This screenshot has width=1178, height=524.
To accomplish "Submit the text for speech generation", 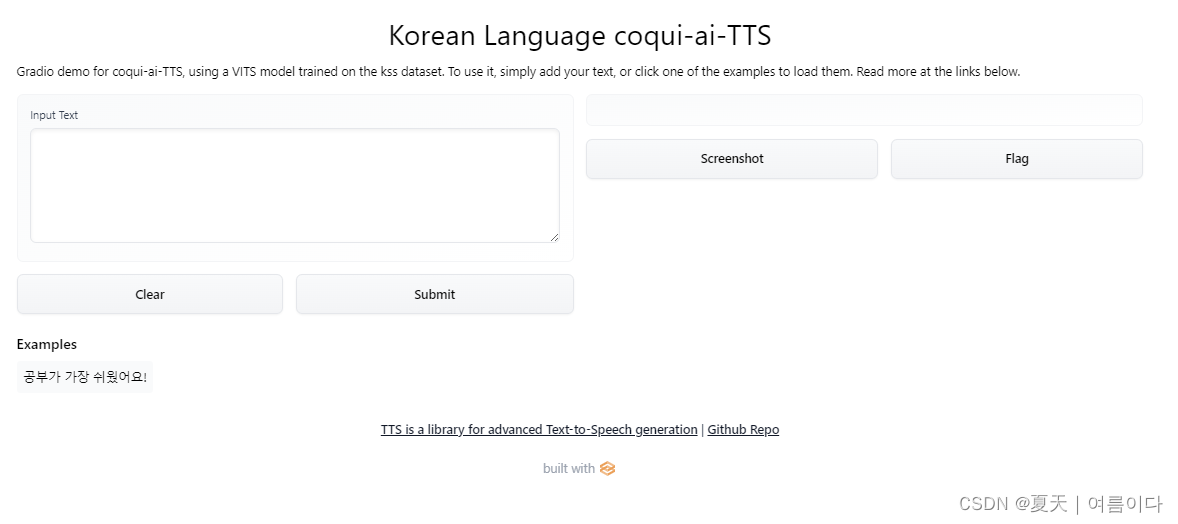I will [x=434, y=294].
